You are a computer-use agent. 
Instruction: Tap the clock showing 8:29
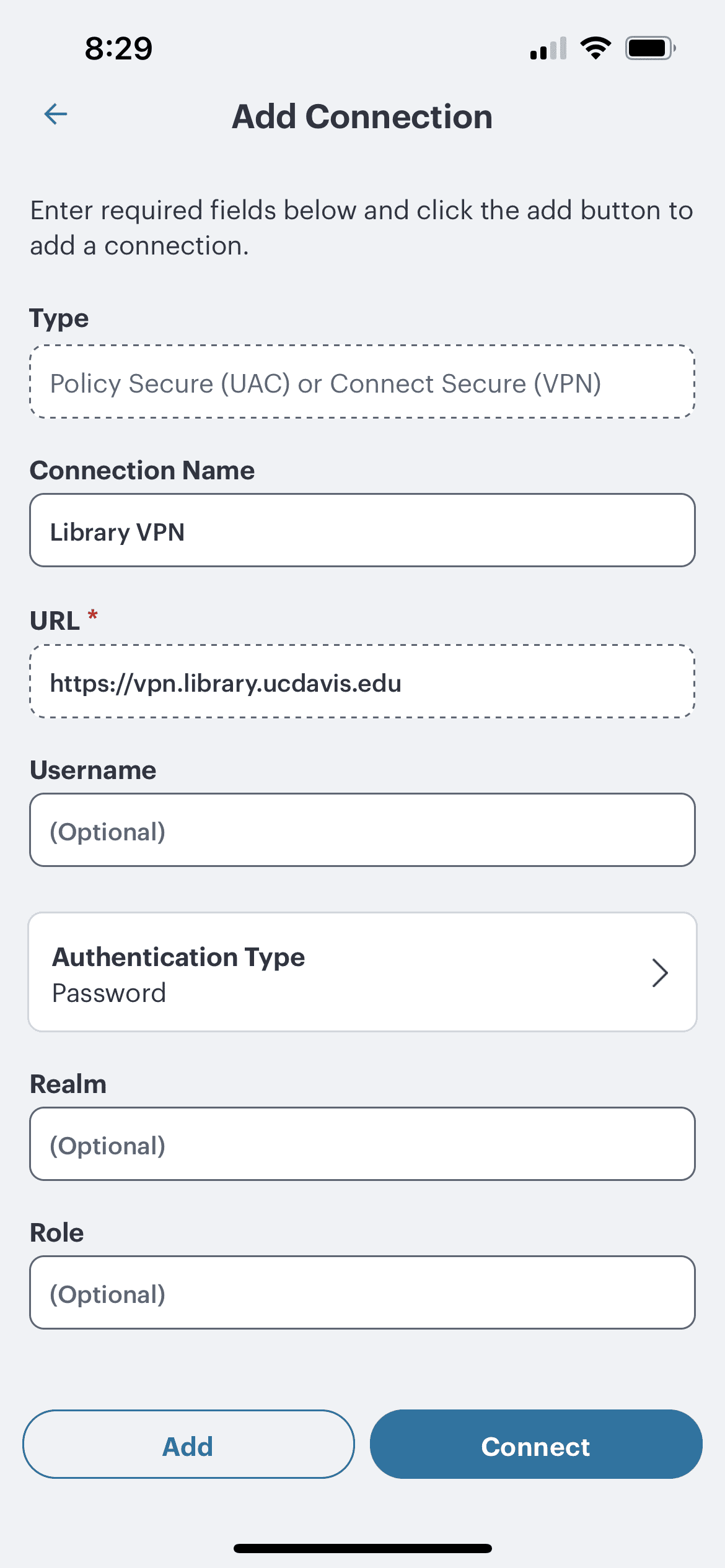[x=118, y=48]
